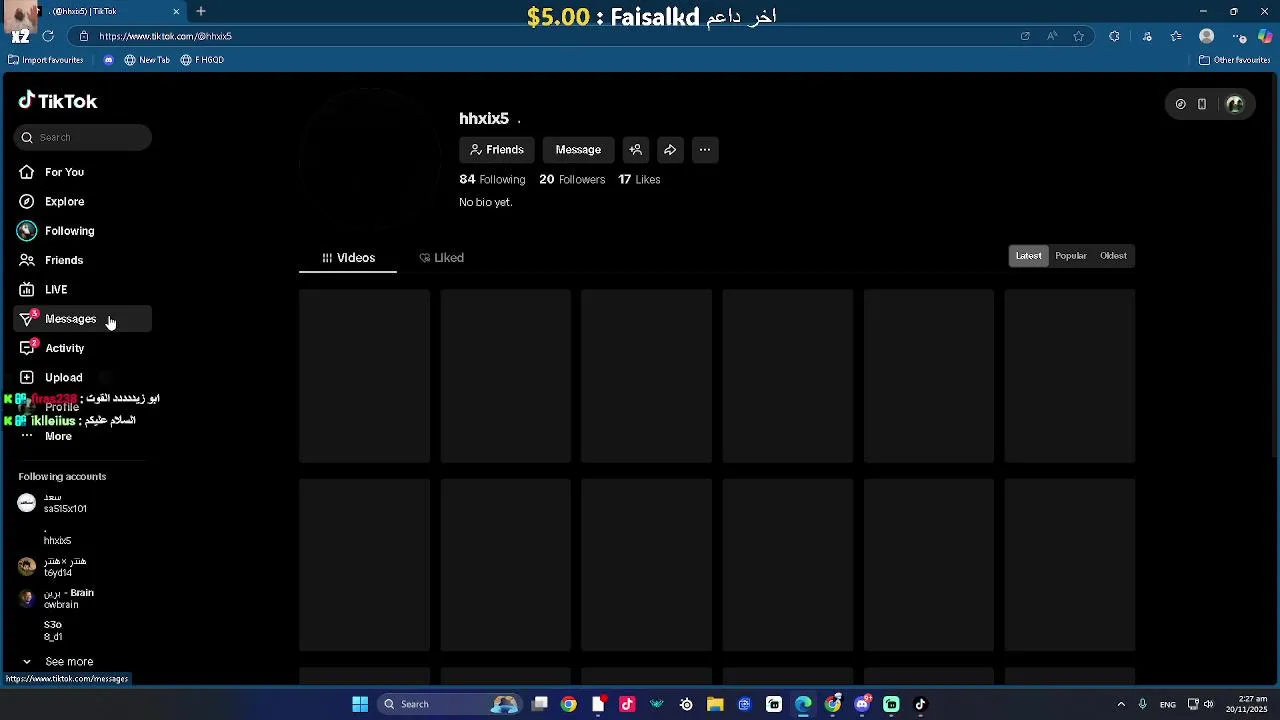Click the get coins icon top right

[1181, 104]
